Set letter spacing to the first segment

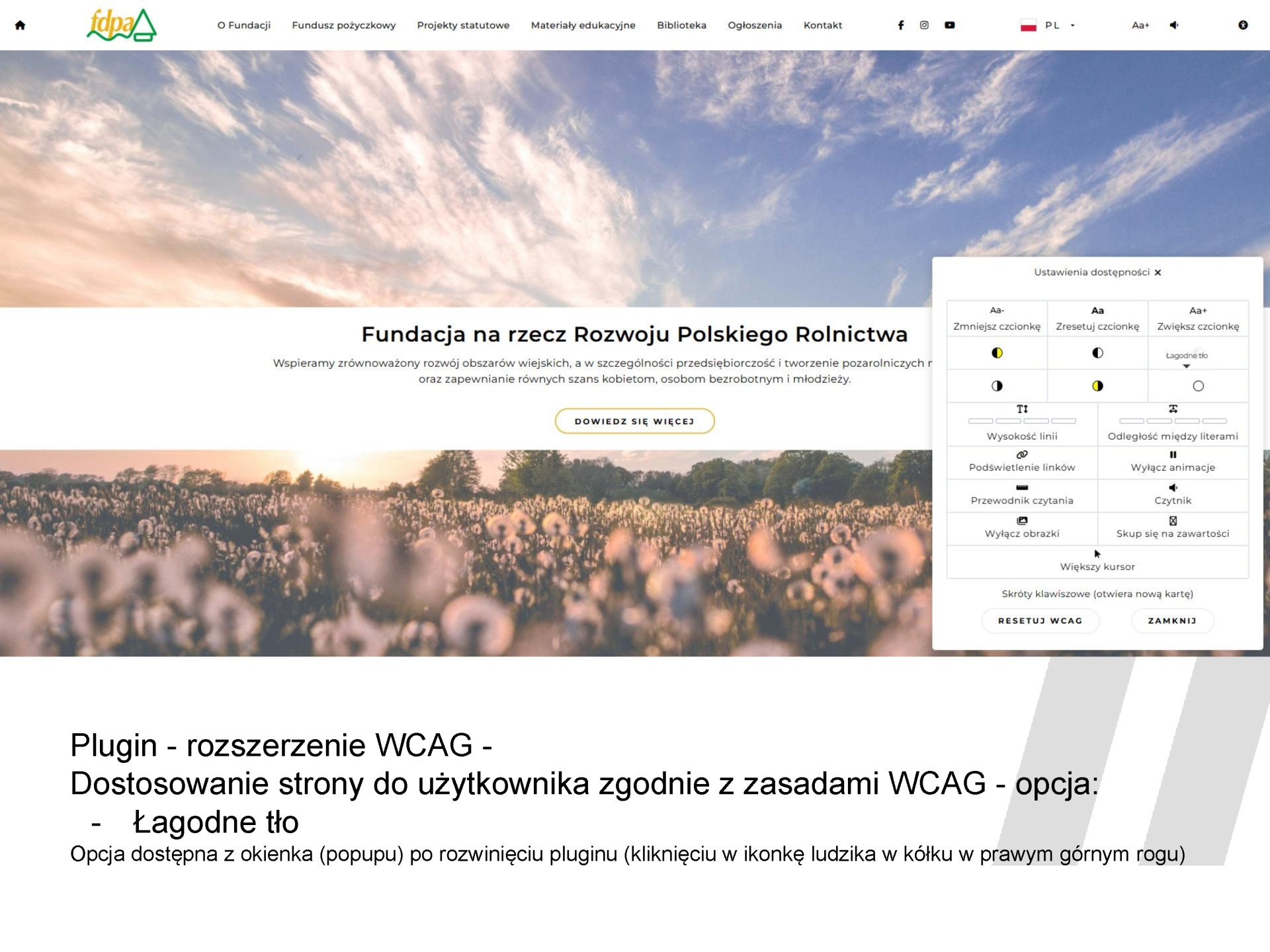coord(1132,421)
